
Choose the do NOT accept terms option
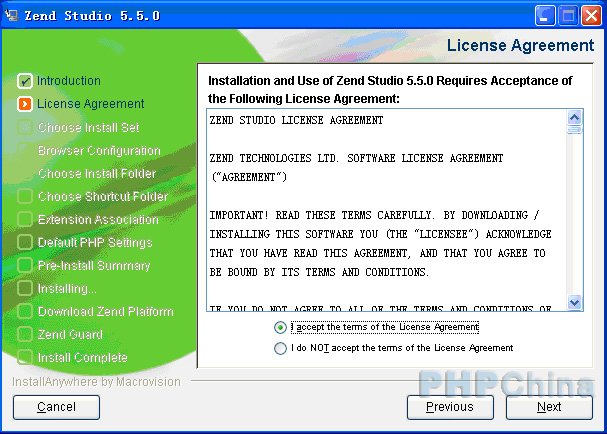[x=280, y=348]
